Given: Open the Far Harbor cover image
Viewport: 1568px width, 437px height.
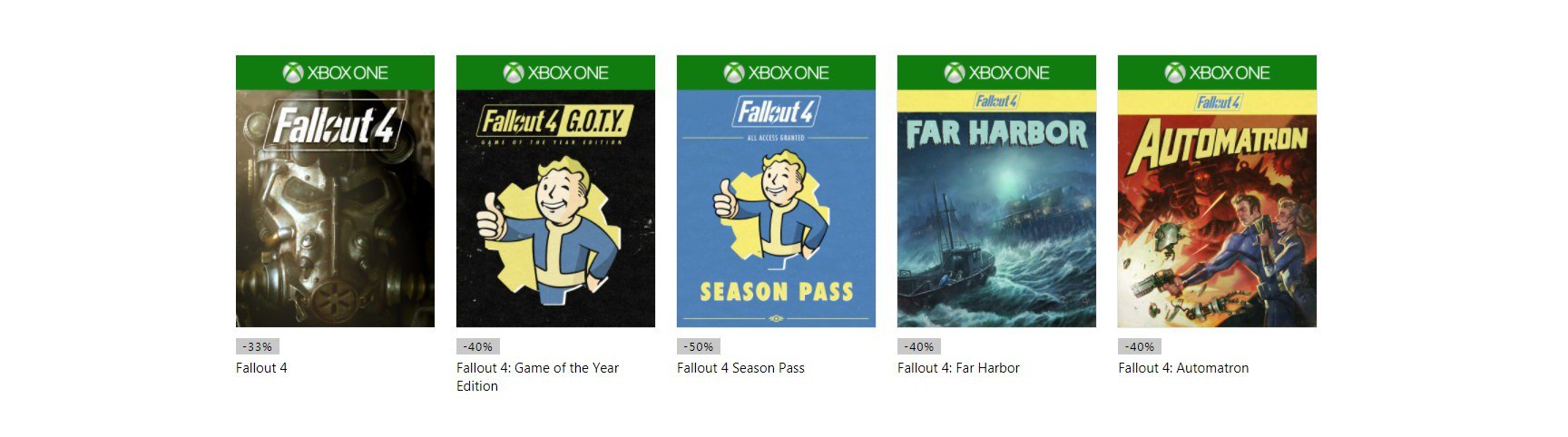Looking at the screenshot, I should tap(996, 191).
